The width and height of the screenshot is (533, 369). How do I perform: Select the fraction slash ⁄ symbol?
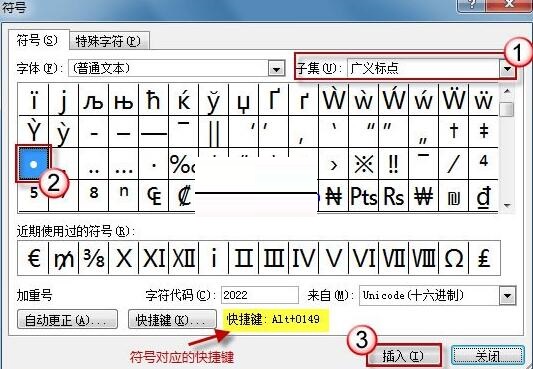453,164
